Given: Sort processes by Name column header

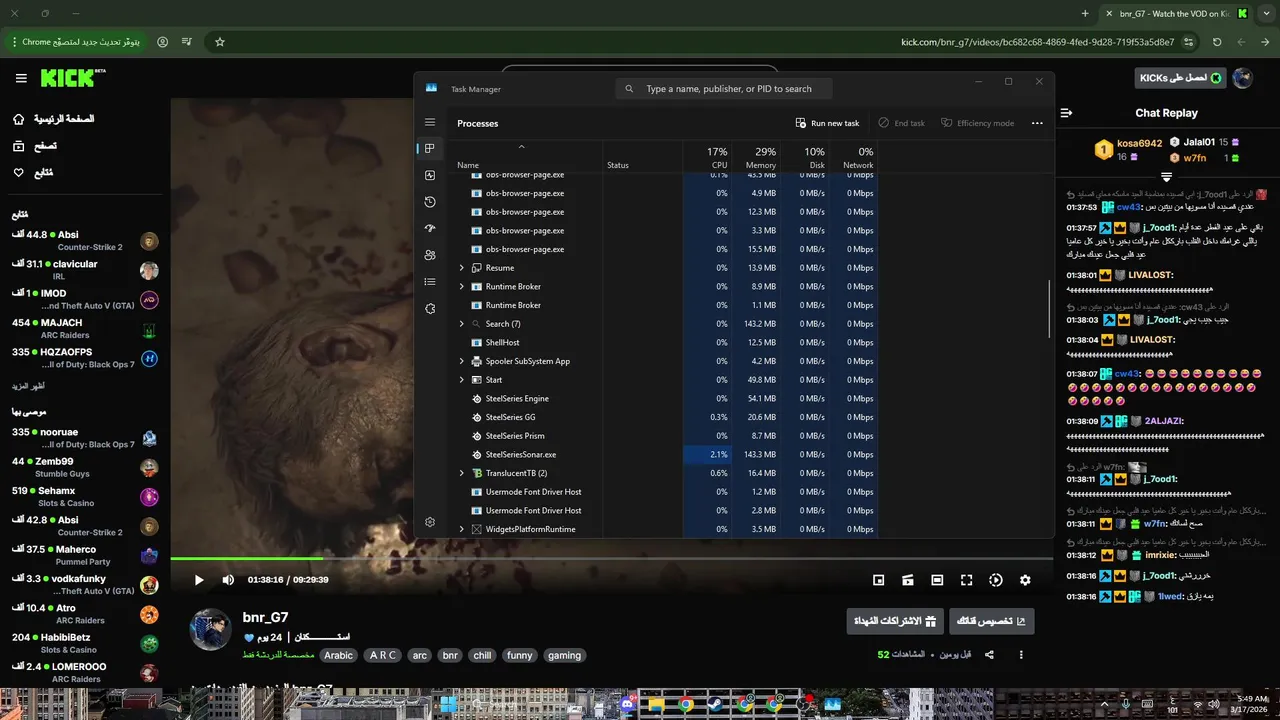Looking at the screenshot, I should [528, 157].
